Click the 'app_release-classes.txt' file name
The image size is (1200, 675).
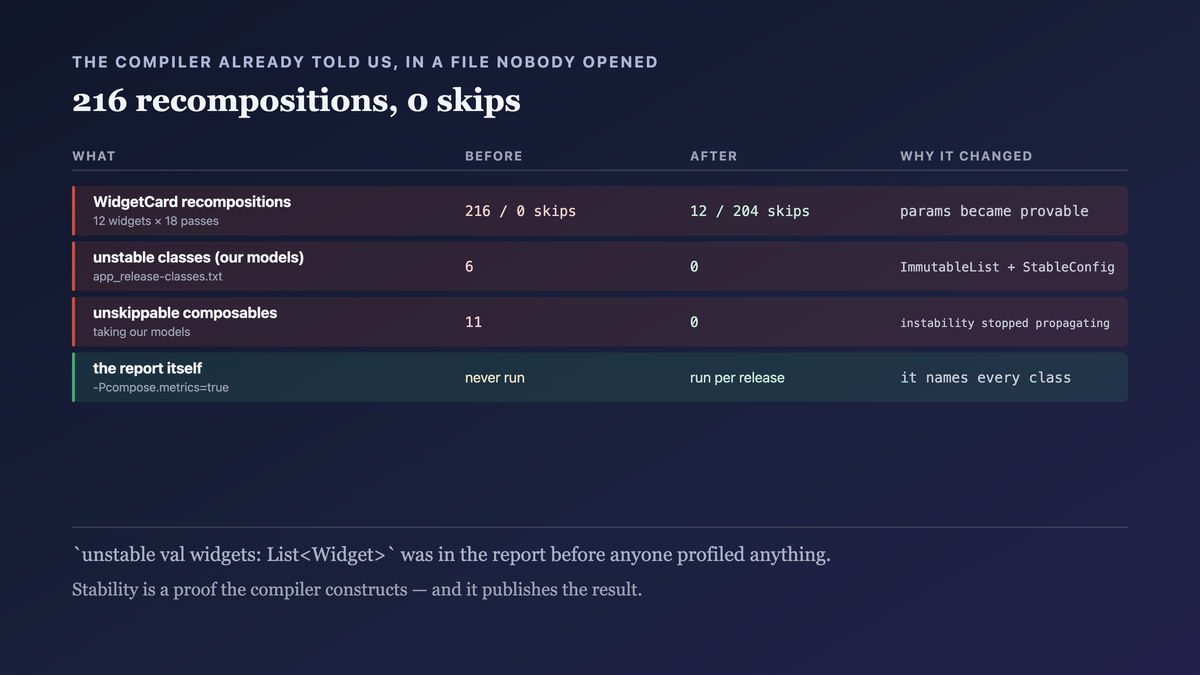[x=158, y=276]
